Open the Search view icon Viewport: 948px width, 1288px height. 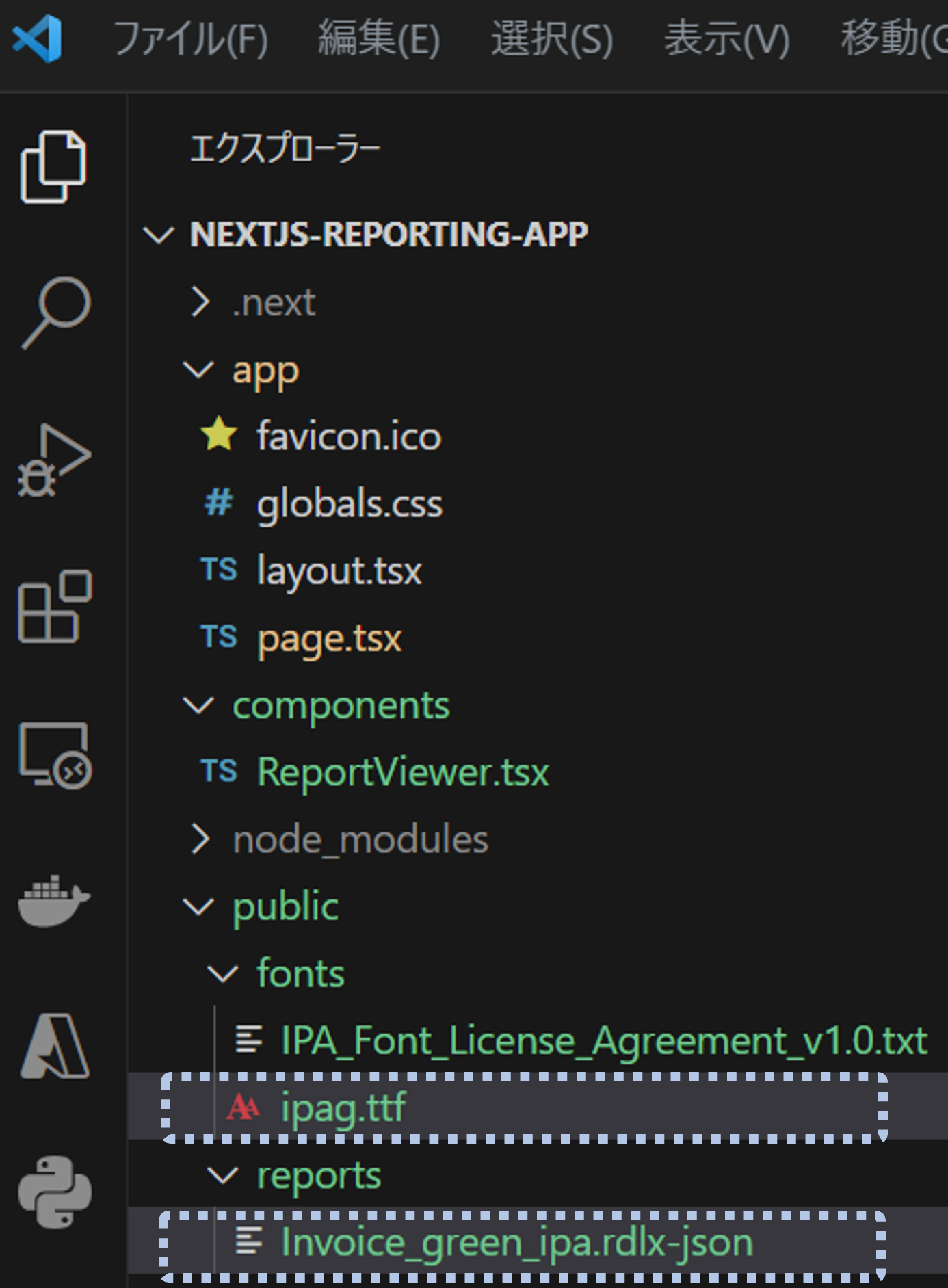(55, 313)
